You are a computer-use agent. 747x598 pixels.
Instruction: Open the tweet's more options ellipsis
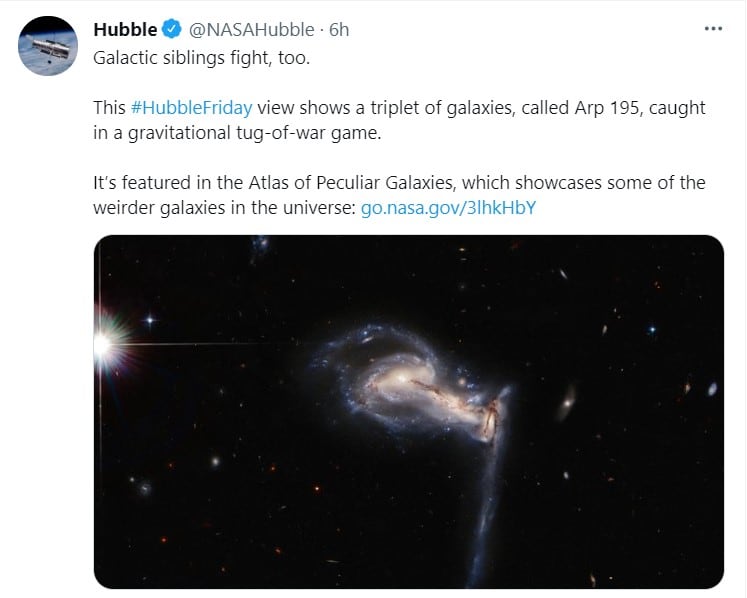click(x=712, y=29)
